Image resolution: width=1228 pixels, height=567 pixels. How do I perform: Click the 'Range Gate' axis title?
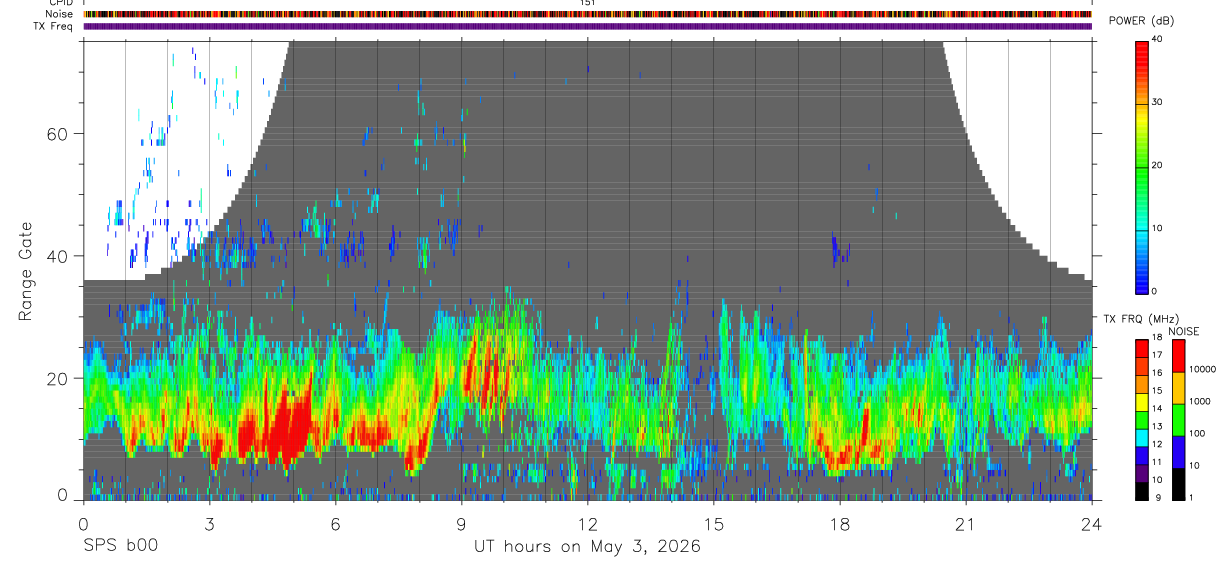point(26,271)
